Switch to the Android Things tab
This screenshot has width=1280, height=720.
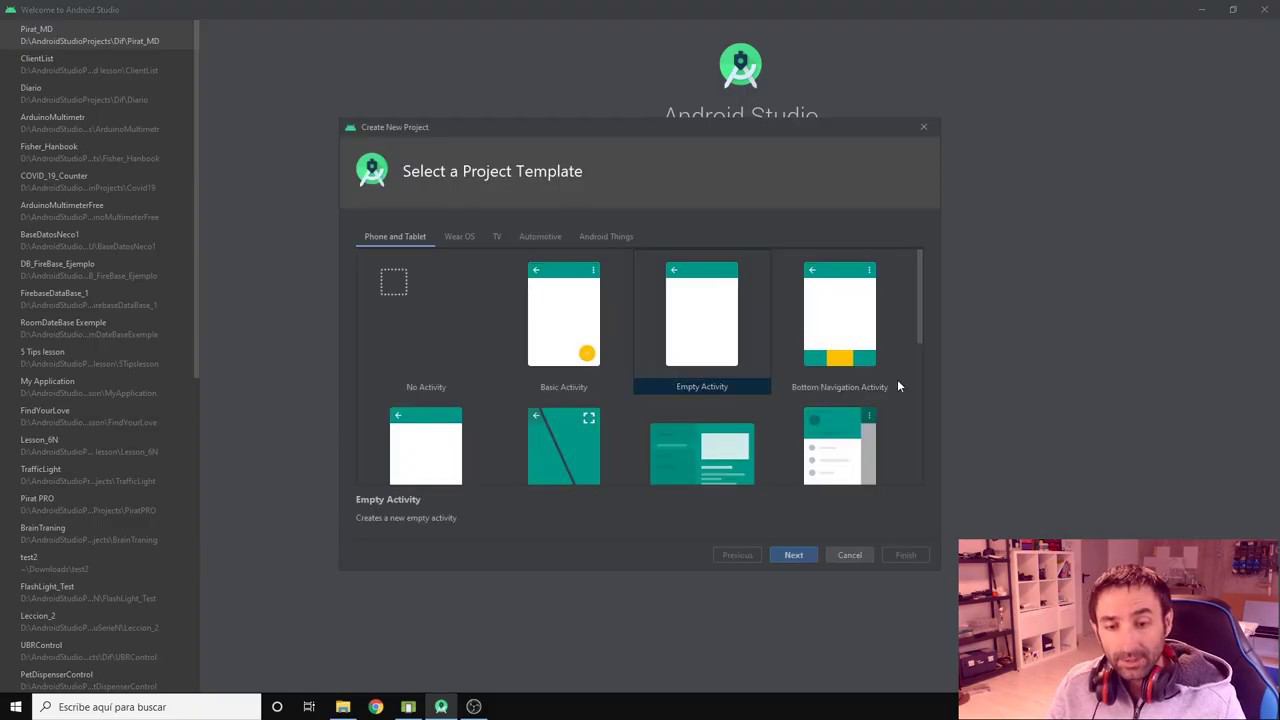(x=606, y=237)
